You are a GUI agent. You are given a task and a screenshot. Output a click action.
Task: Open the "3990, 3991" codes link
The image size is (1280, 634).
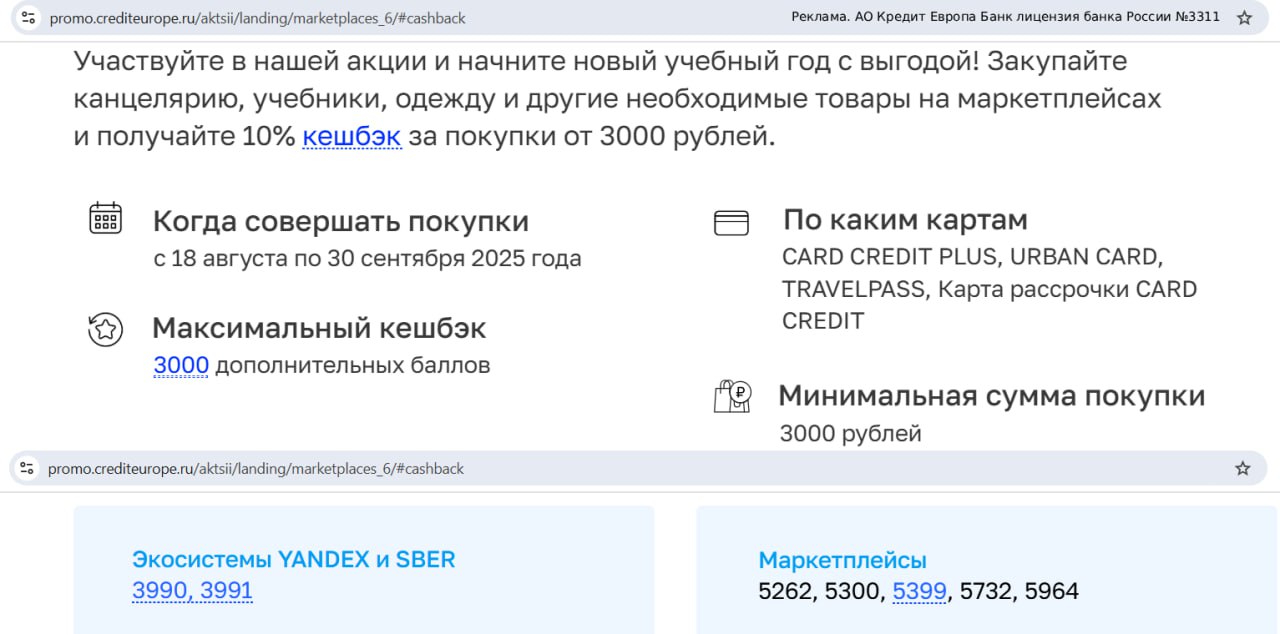click(192, 591)
